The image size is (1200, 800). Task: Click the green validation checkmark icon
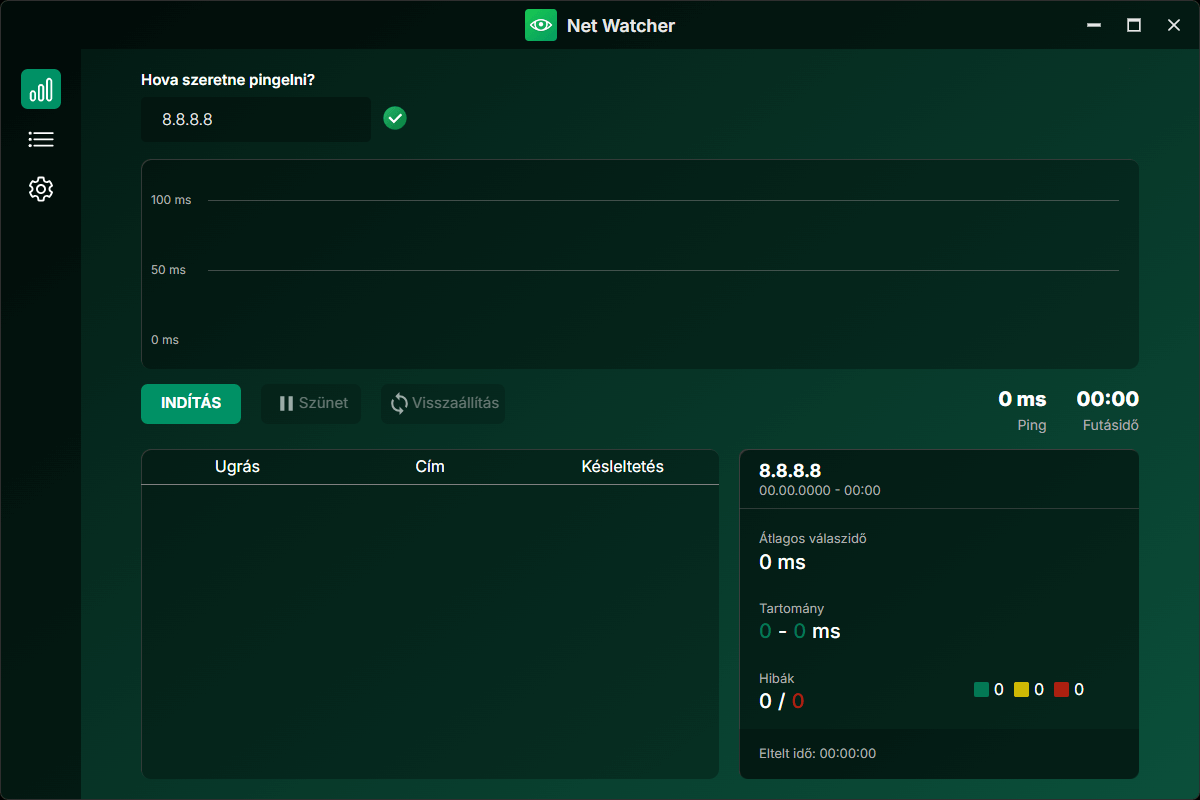click(x=395, y=119)
